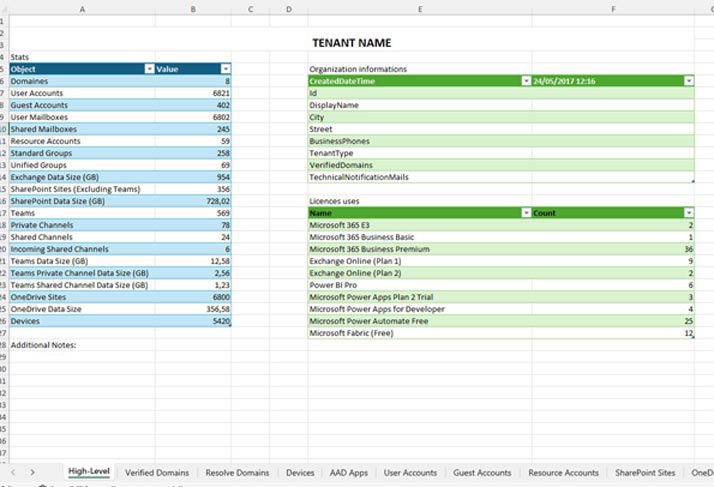Image resolution: width=714 pixels, height=487 pixels.
Task: Click the Exchange Online (Plan 1) cell
Action: (x=420, y=261)
